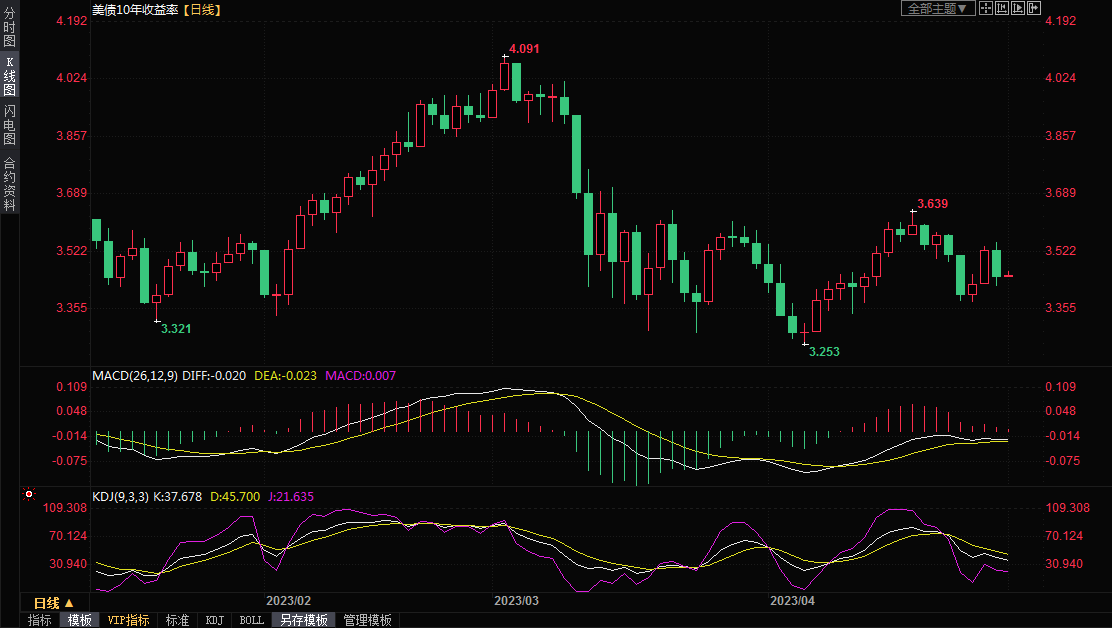Screen dimensions: 1112x628
Task: Click the panel export arrow icon
Action: [x=1034, y=8]
